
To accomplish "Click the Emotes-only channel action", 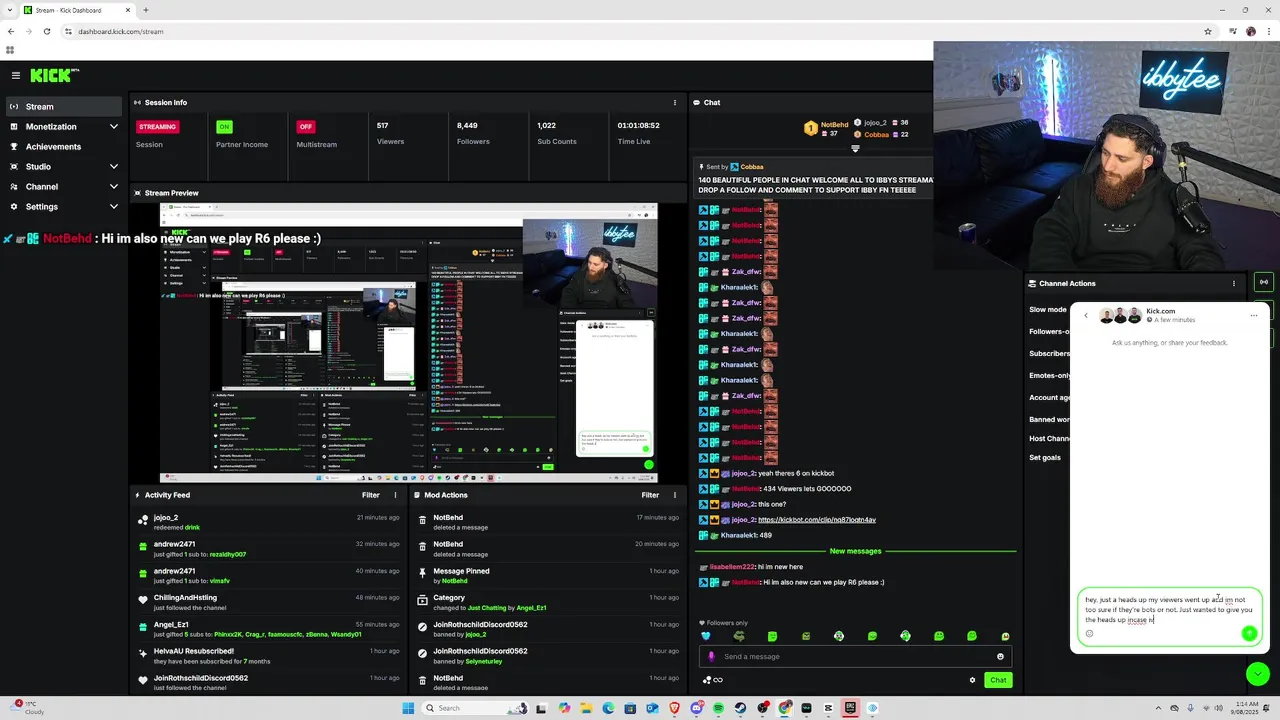I will 1050,376.
